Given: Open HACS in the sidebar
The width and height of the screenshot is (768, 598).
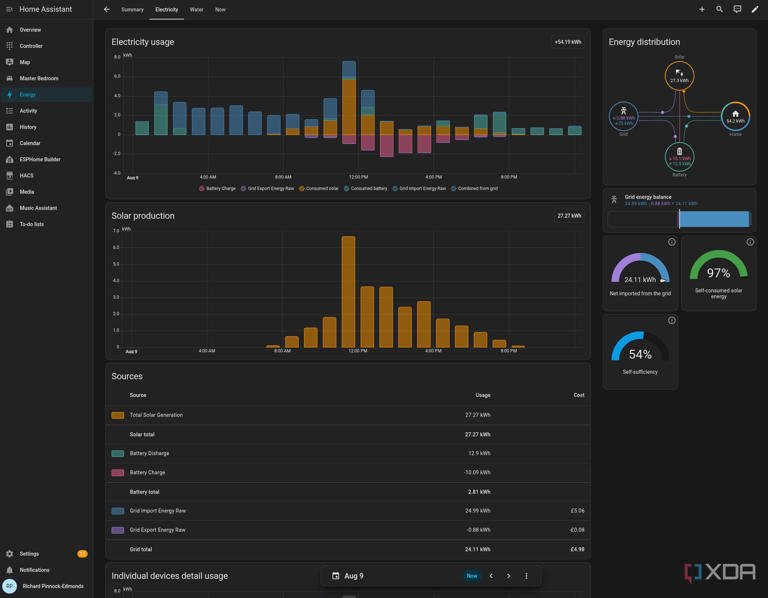Looking at the screenshot, I should tap(47, 175).
